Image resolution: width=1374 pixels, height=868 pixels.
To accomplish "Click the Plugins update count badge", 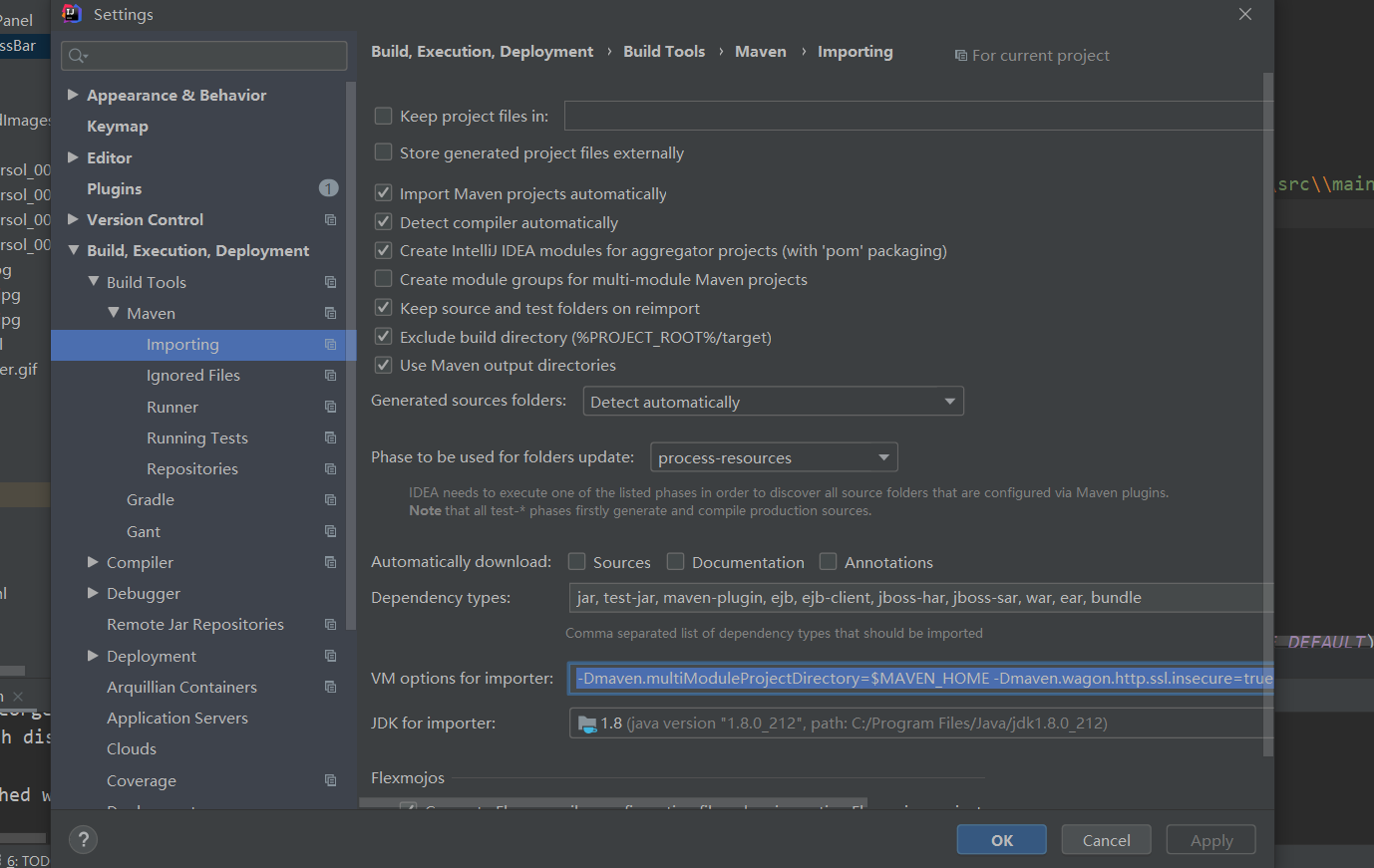I will pos(328,188).
